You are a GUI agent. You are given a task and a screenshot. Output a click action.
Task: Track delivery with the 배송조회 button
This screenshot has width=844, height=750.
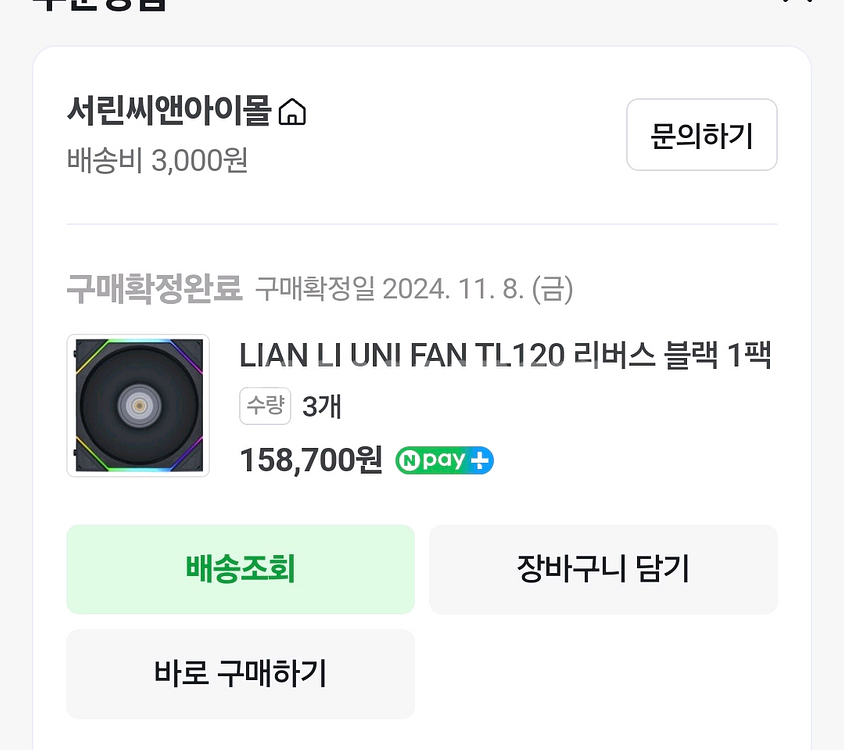(240, 569)
